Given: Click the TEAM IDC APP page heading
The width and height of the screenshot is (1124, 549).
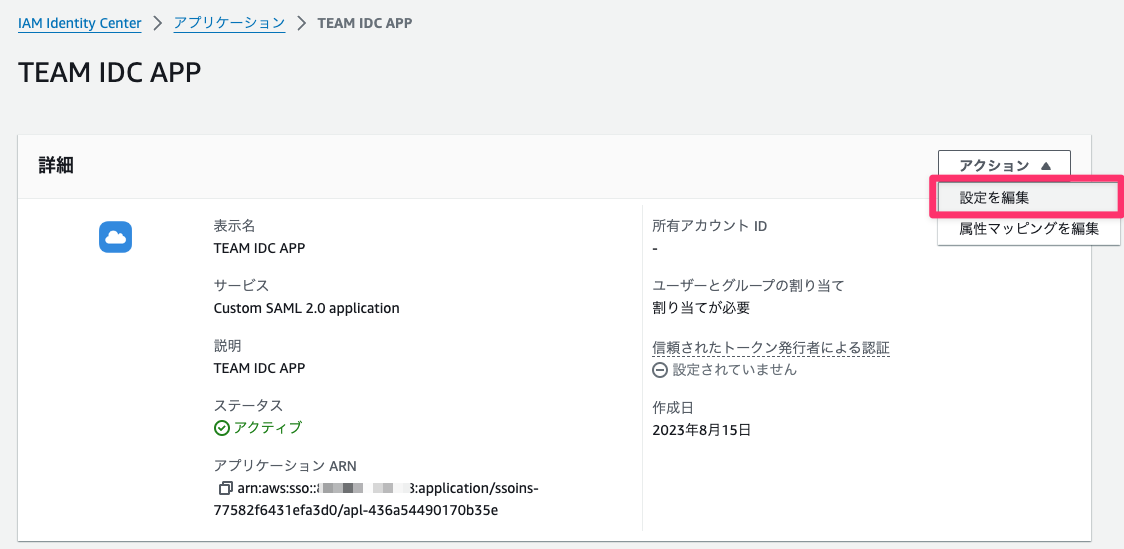Looking at the screenshot, I should (109, 72).
